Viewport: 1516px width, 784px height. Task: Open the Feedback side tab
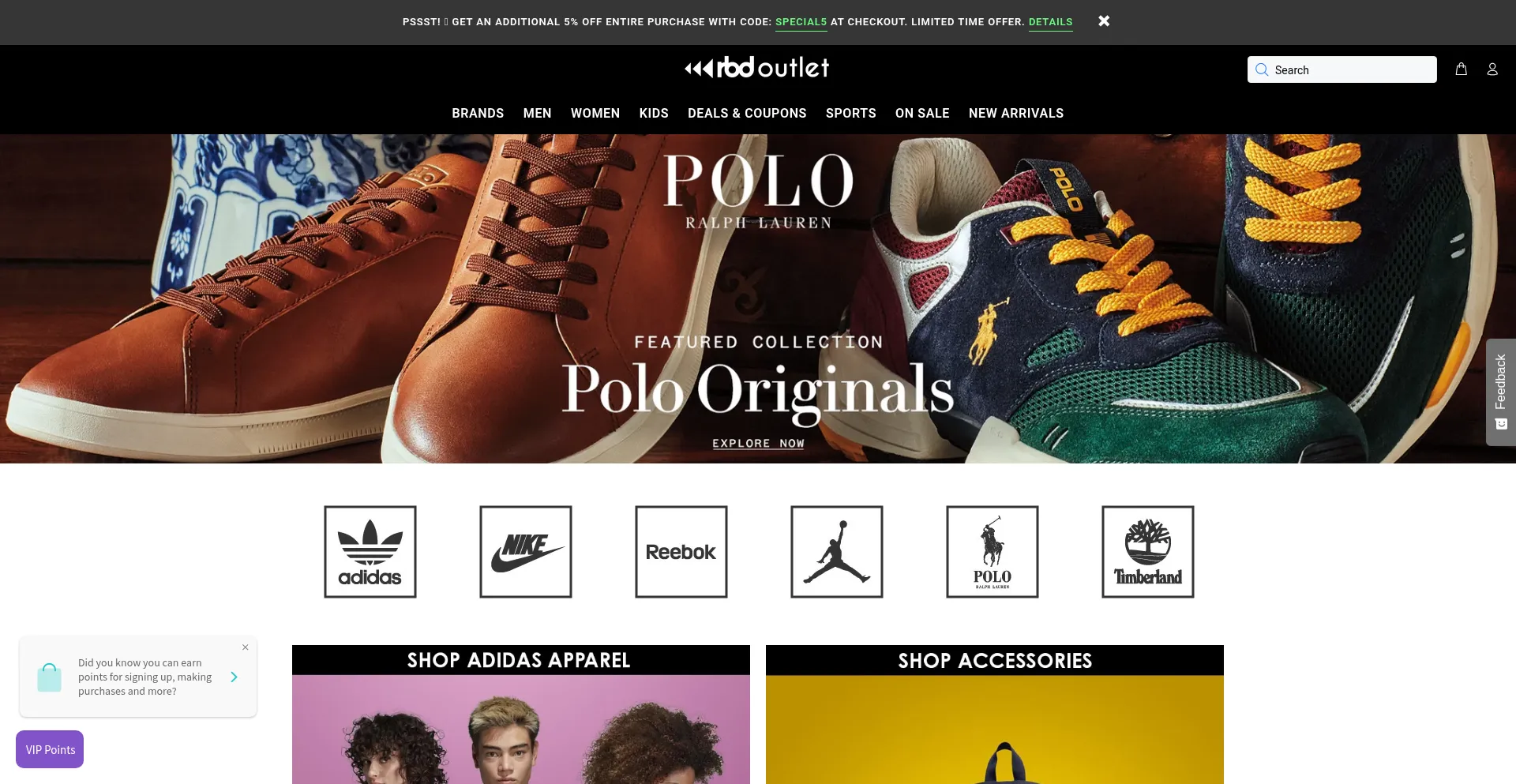1501,392
